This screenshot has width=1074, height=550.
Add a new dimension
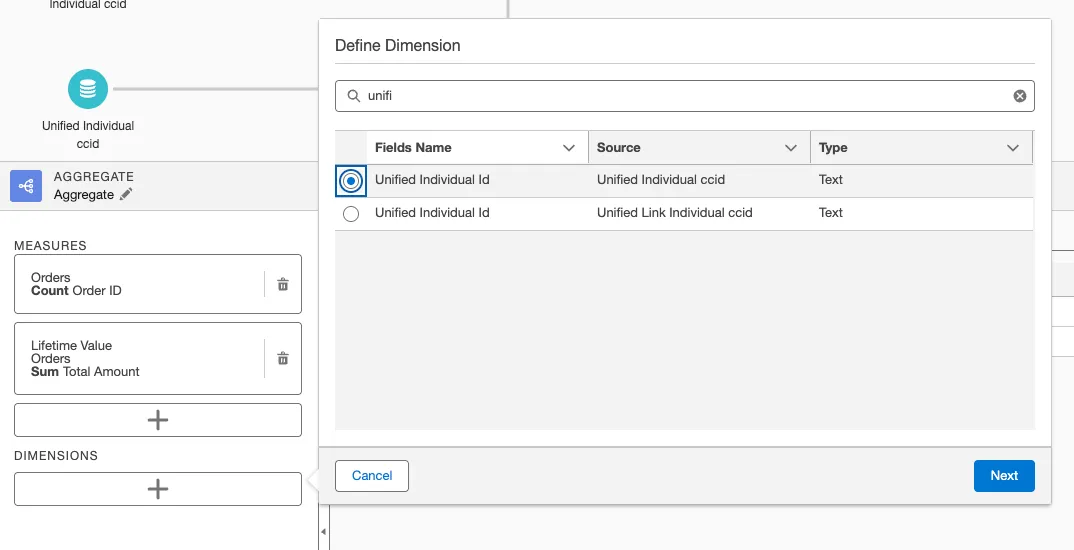click(x=157, y=489)
